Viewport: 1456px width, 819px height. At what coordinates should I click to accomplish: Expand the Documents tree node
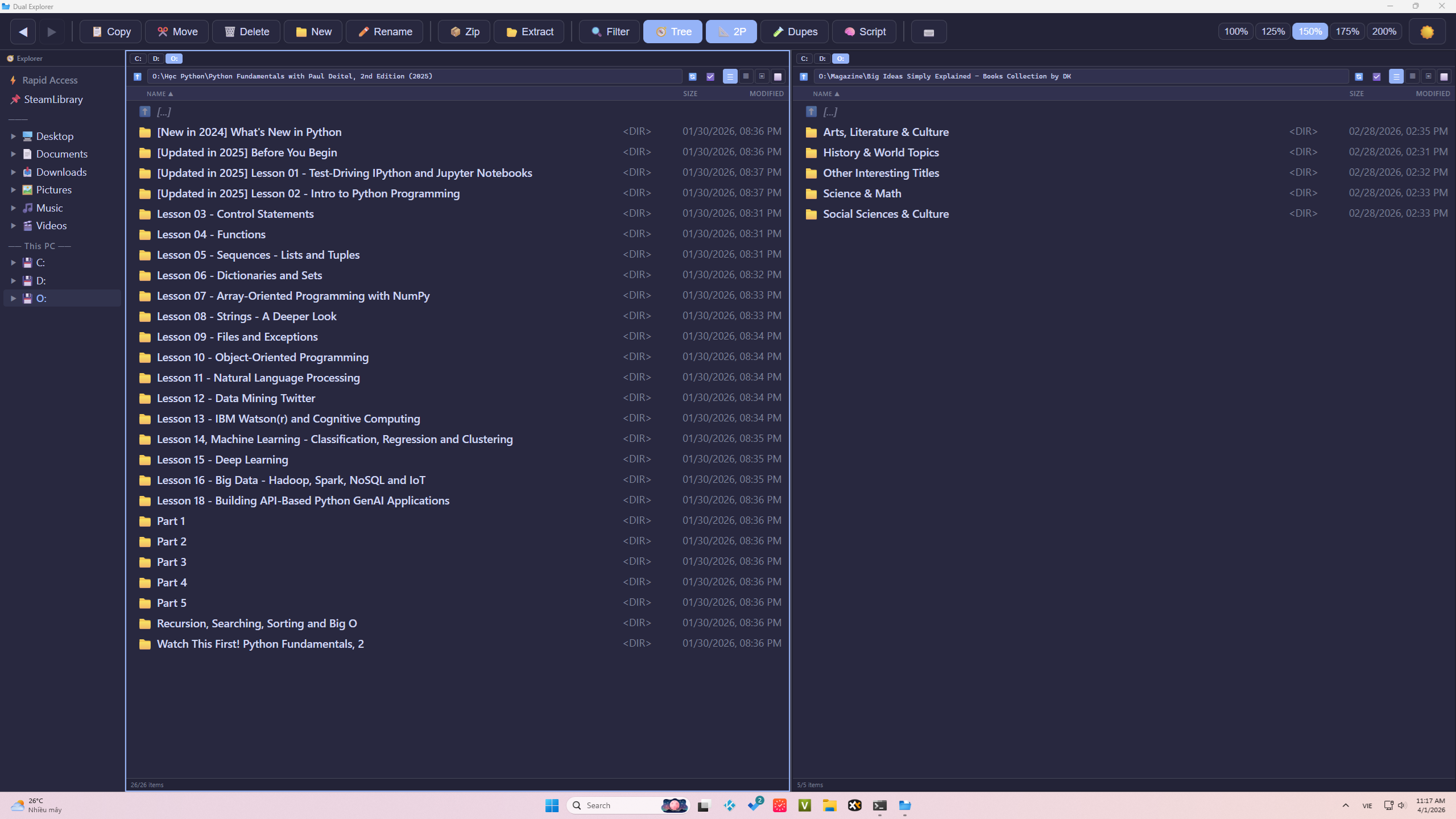[13, 154]
